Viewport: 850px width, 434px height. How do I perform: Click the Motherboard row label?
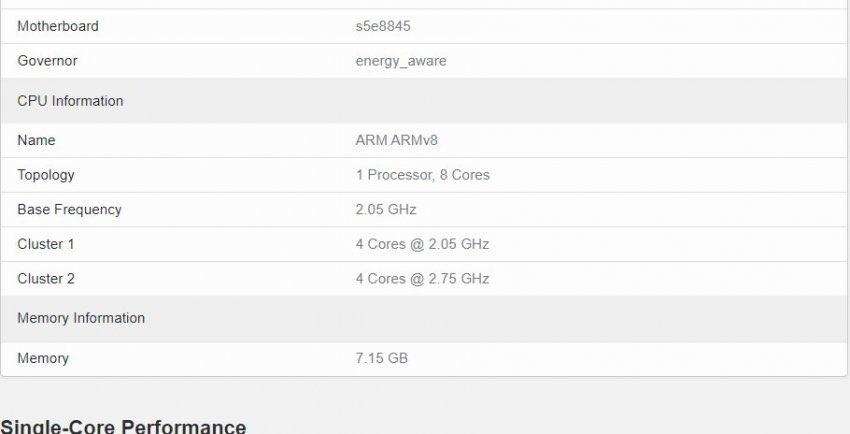(x=58, y=26)
